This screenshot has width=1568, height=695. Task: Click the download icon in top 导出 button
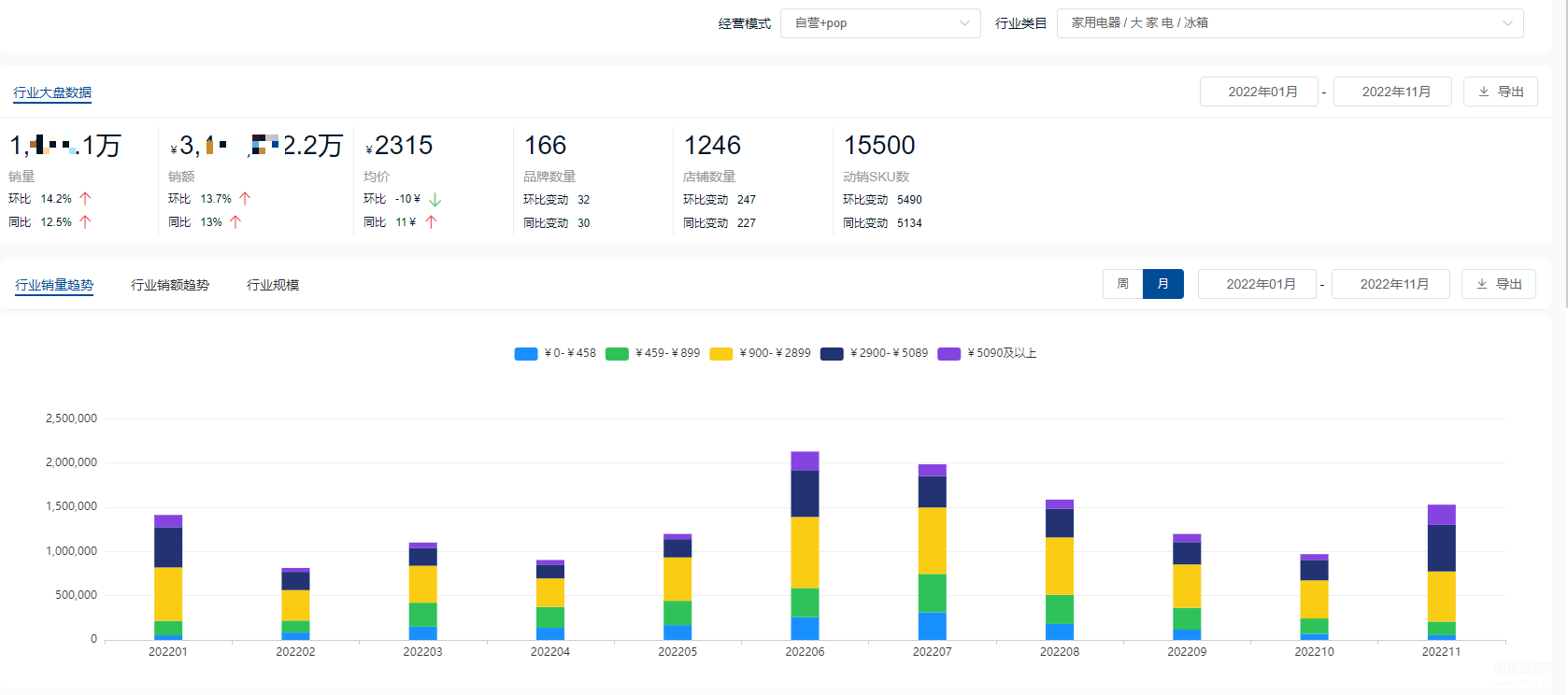[x=1484, y=92]
